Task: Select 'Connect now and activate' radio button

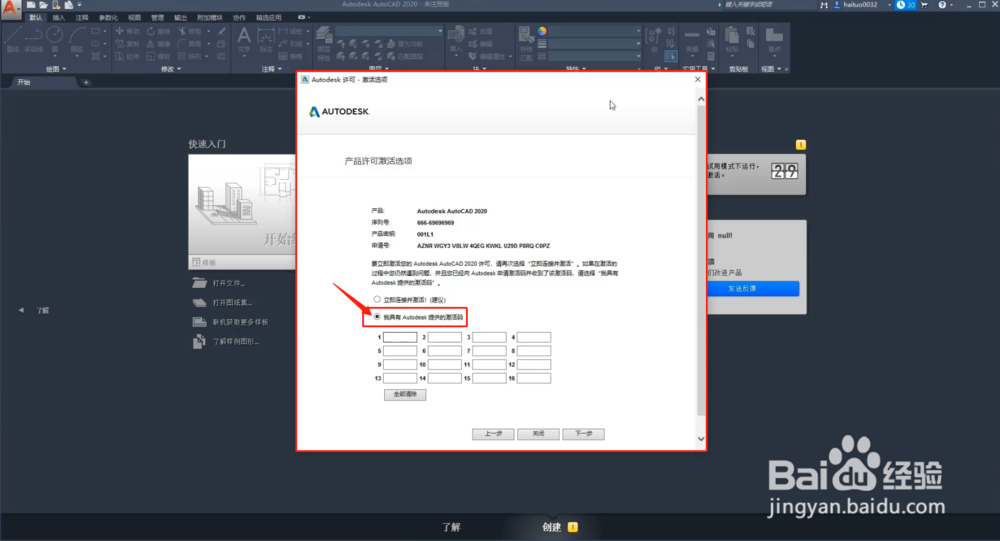Action: coord(377,299)
